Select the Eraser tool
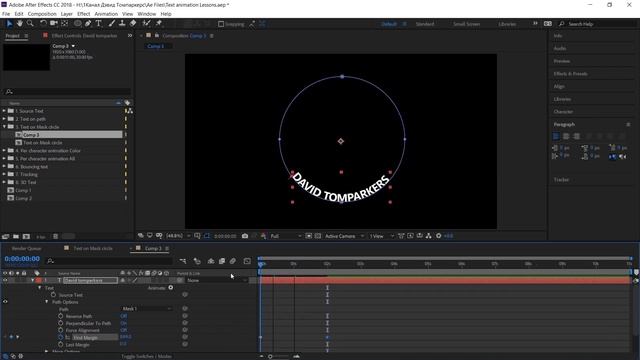 [x=133, y=24]
